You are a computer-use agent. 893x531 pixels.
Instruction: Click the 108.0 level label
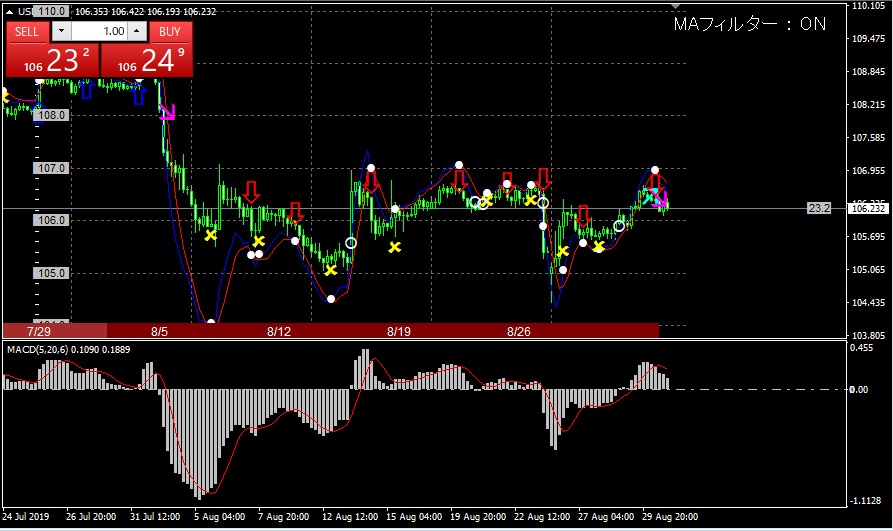point(51,115)
